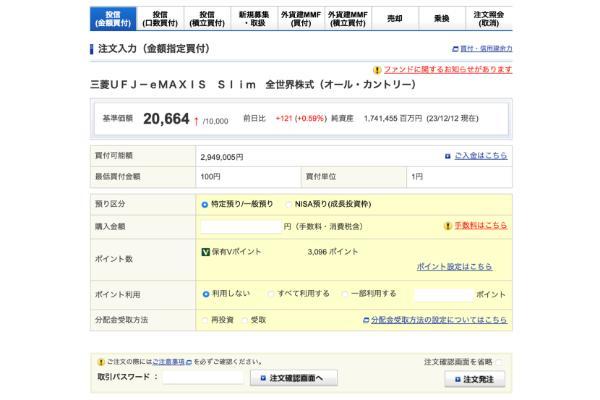600x400 pixels.
Task: Focus the 購入金額 input field
Action: (241, 227)
